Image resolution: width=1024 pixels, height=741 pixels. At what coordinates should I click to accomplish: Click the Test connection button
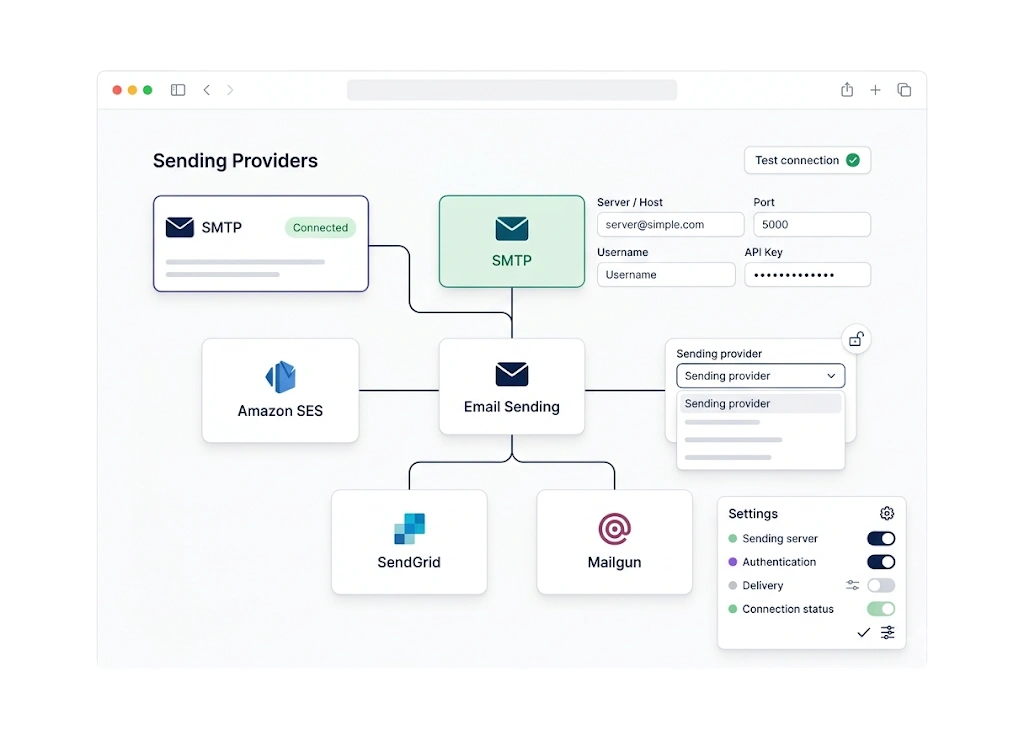(x=807, y=160)
